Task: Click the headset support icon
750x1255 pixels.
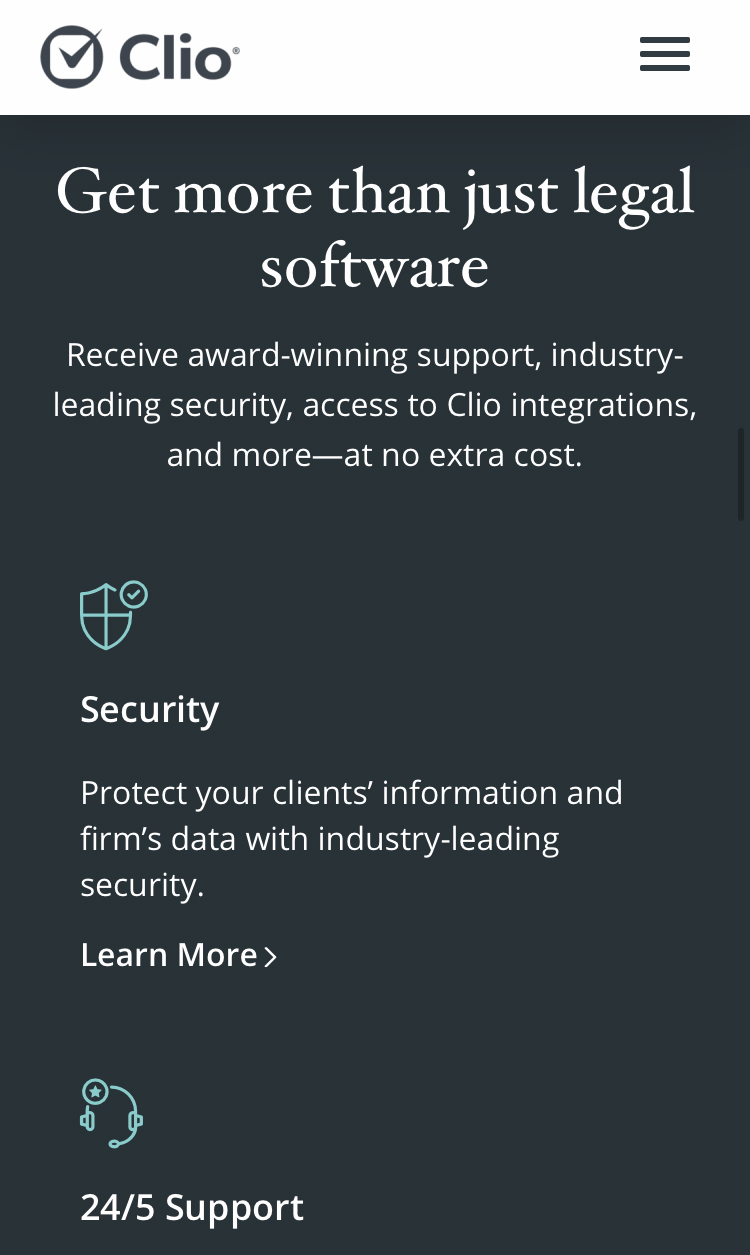Action: click(x=112, y=1113)
